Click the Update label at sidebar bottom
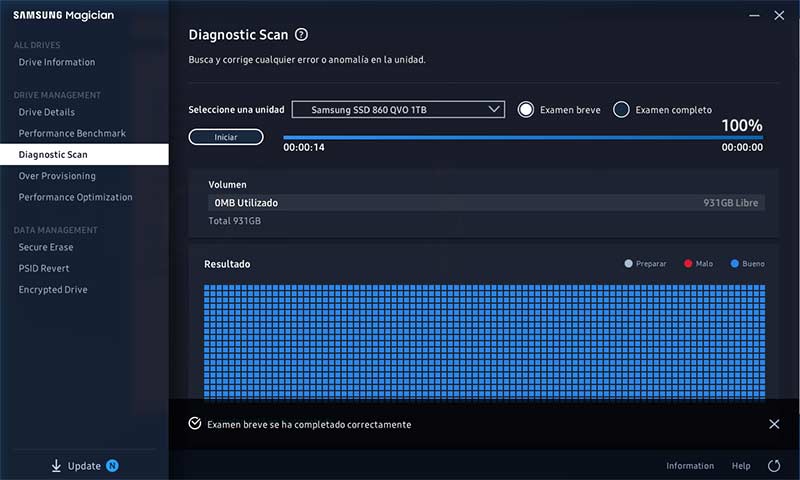Viewport: 800px width, 480px height. click(x=84, y=466)
